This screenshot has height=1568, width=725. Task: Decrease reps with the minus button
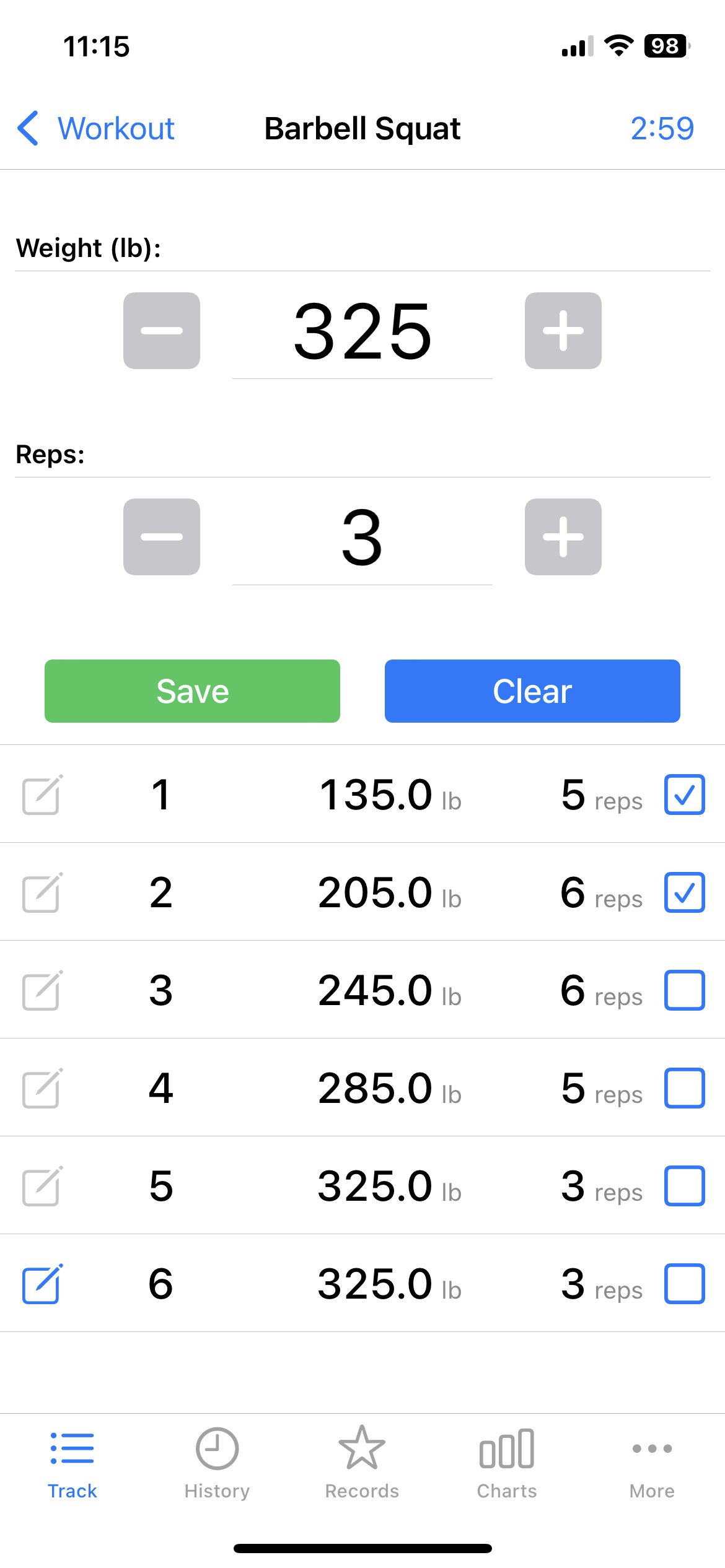(162, 537)
